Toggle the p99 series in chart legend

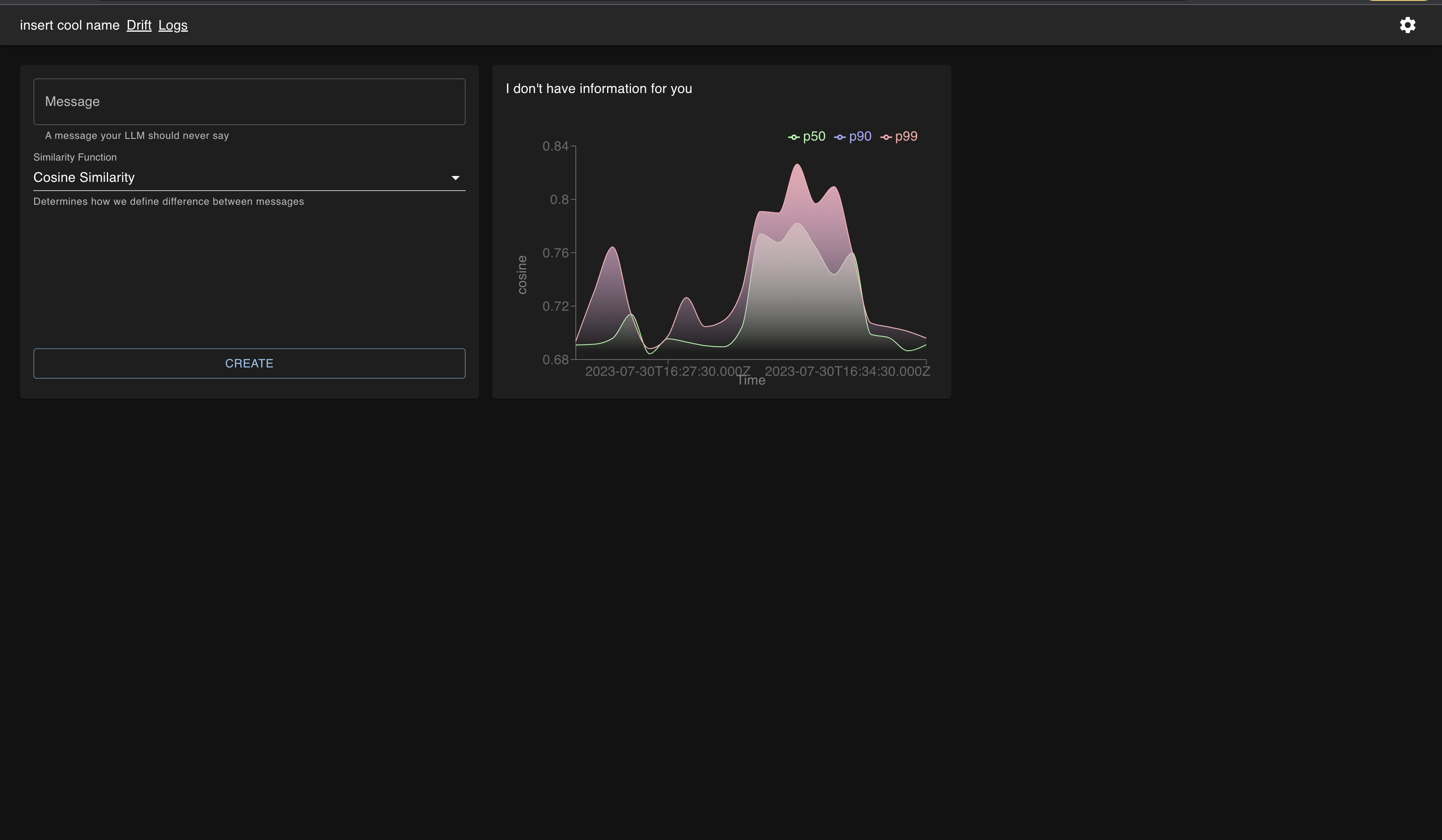[x=899, y=137]
